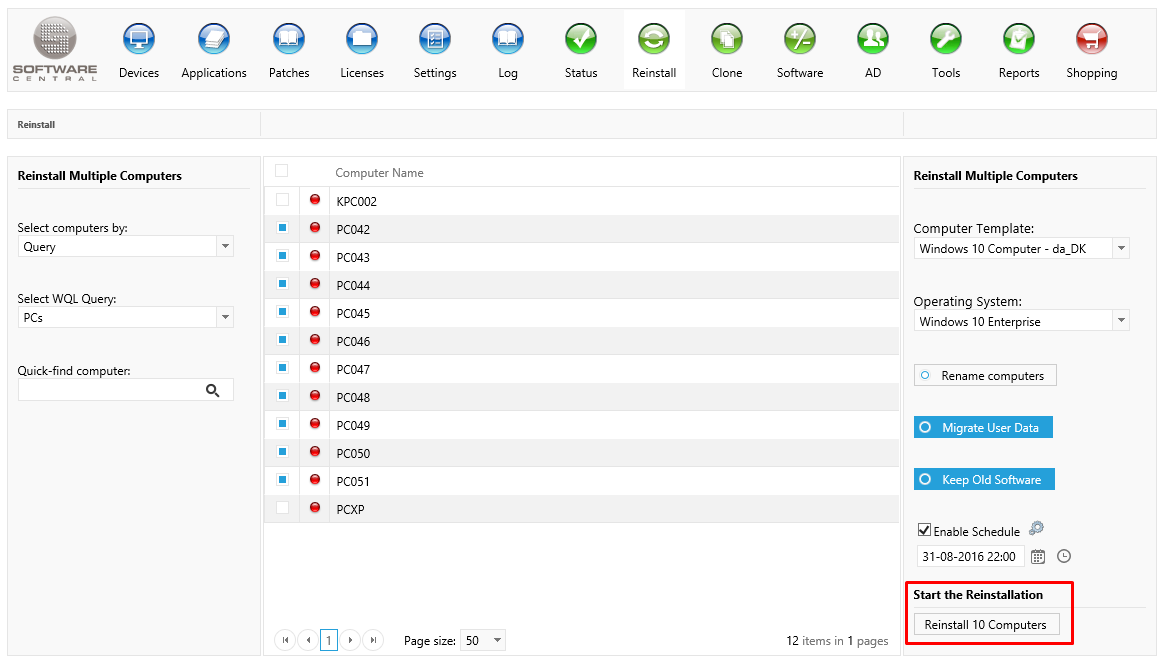Open the Devices section icon
Viewport: 1163px width, 661px height.
[138, 40]
